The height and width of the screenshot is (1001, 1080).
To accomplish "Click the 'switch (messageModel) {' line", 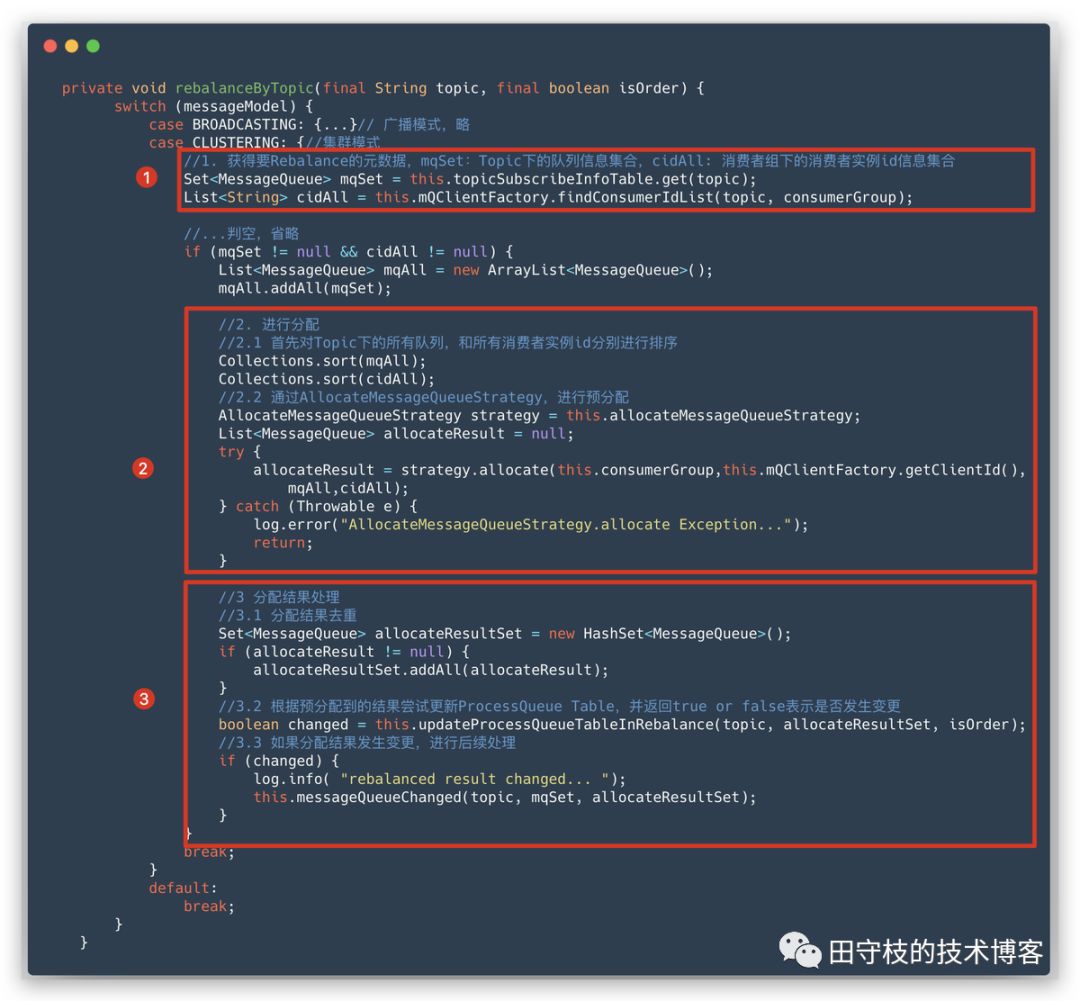I will [214, 107].
